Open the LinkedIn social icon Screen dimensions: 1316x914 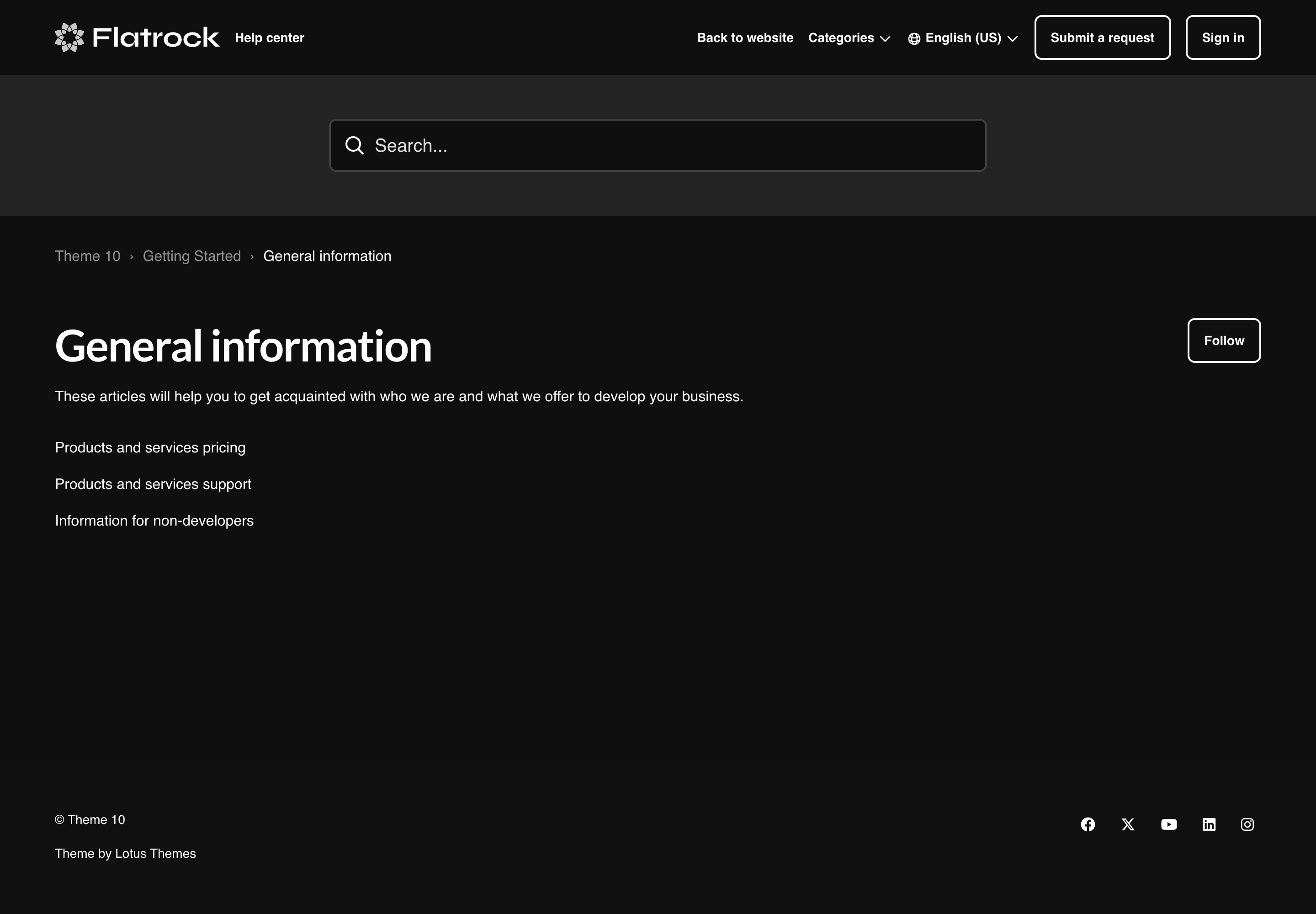(x=1209, y=824)
